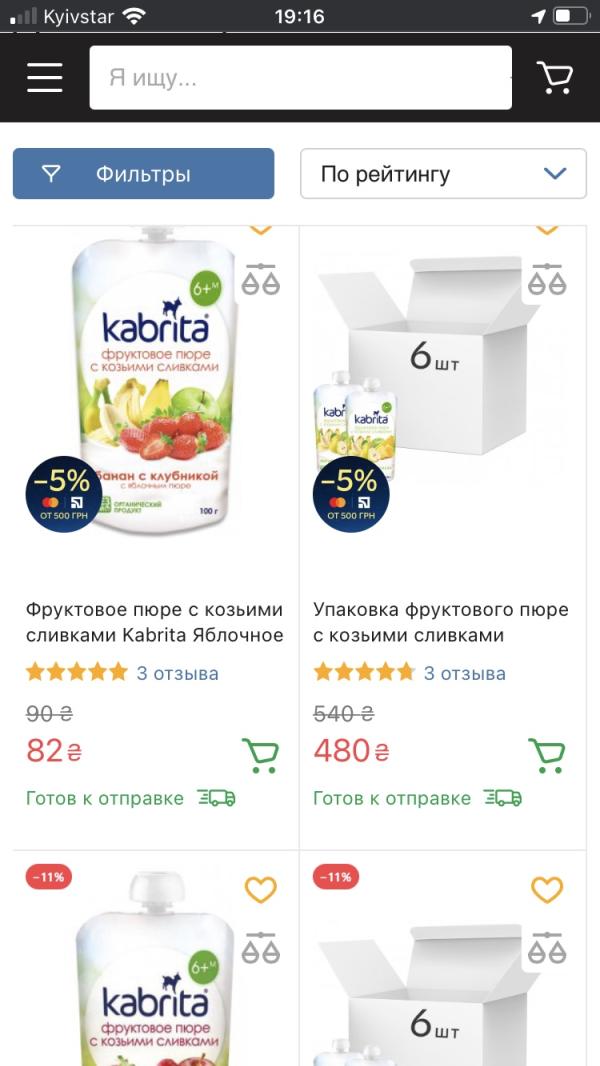This screenshot has height=1066, width=600.
Task: View 3 отзыва for 480₴ package
Action: [465, 673]
